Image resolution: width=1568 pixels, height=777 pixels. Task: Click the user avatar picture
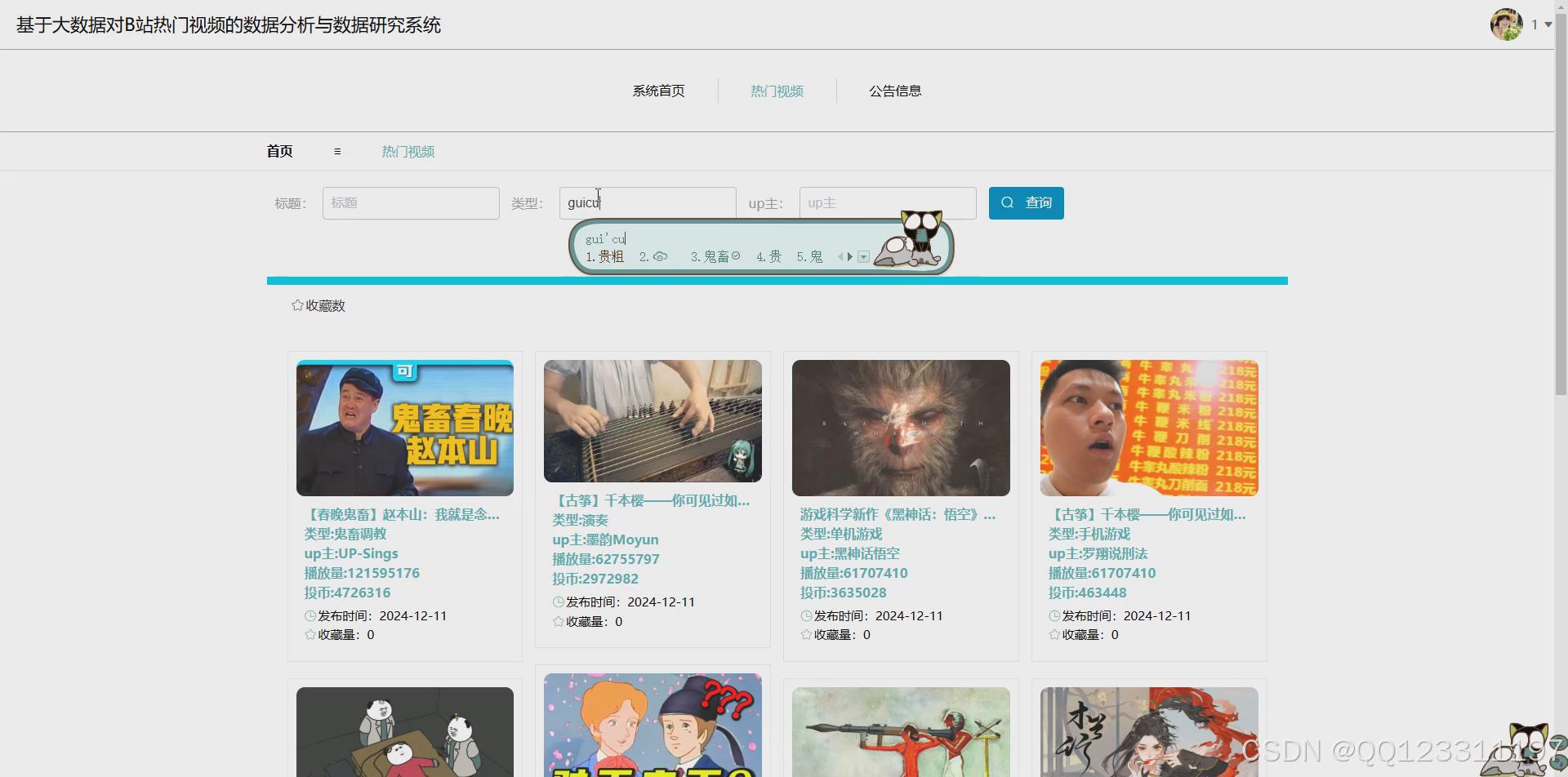tap(1506, 24)
